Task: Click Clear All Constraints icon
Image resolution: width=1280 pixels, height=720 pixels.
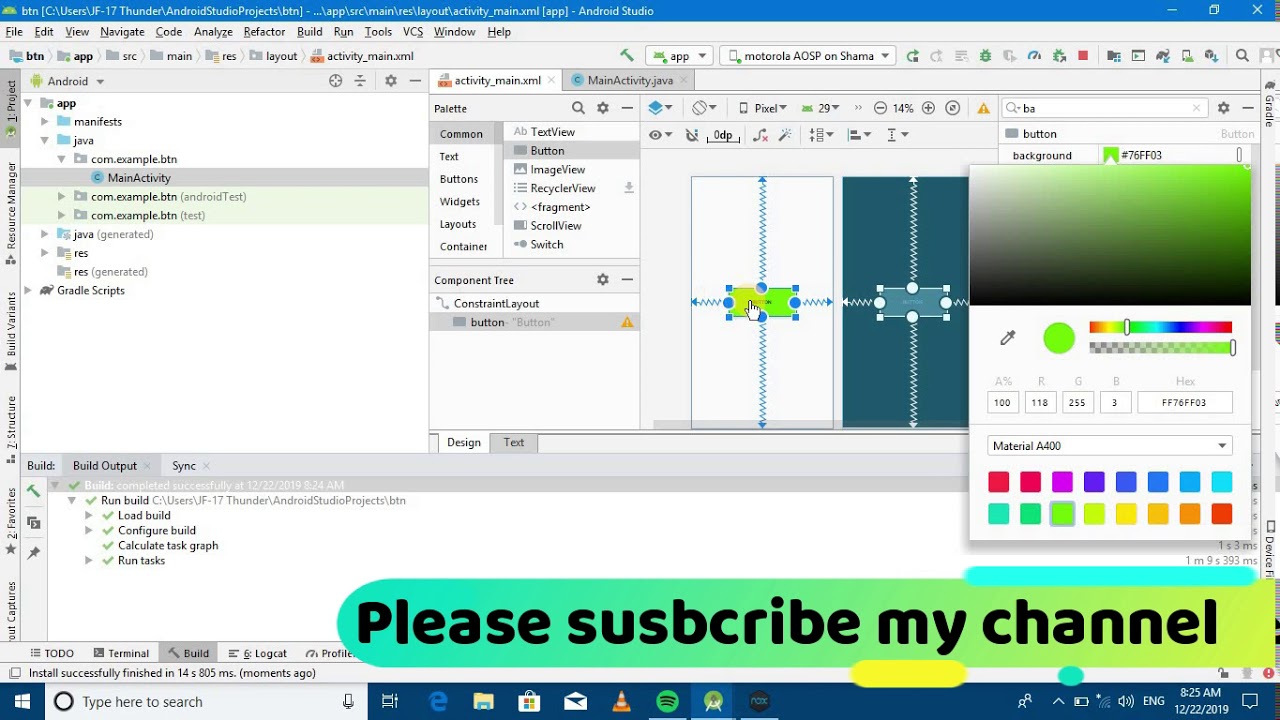Action: click(x=761, y=135)
